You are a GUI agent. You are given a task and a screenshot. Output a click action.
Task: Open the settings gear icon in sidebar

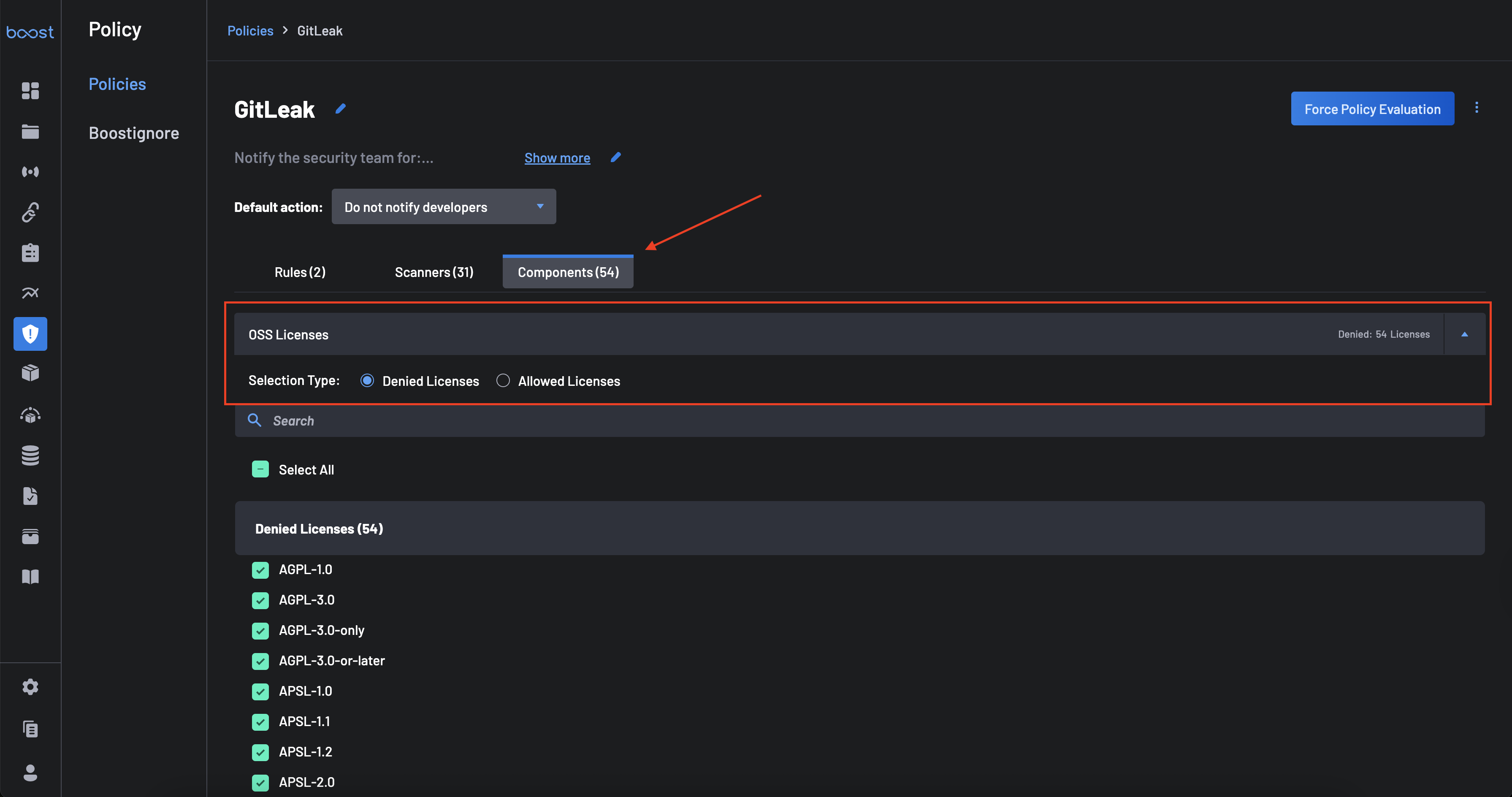(x=30, y=687)
